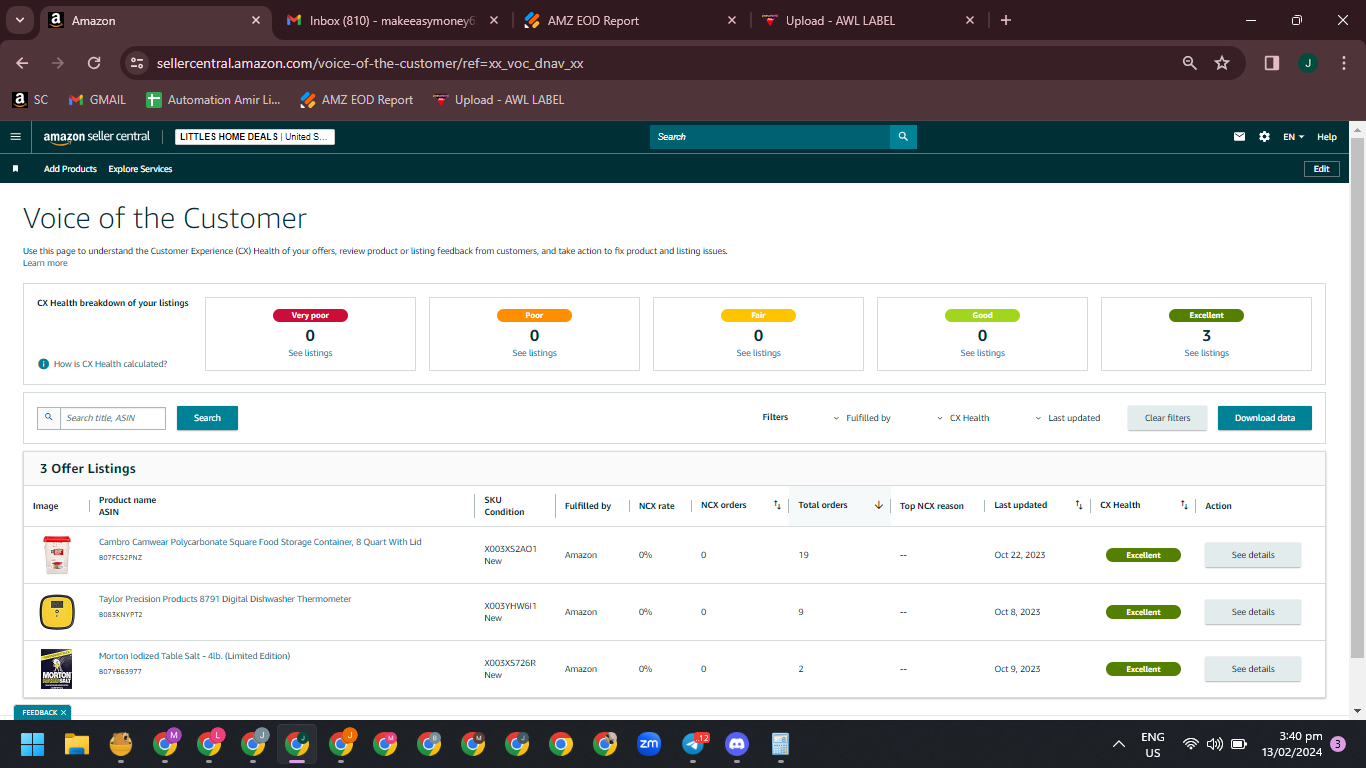1366x768 pixels.
Task: Open Add Products link
Action: [70, 169]
